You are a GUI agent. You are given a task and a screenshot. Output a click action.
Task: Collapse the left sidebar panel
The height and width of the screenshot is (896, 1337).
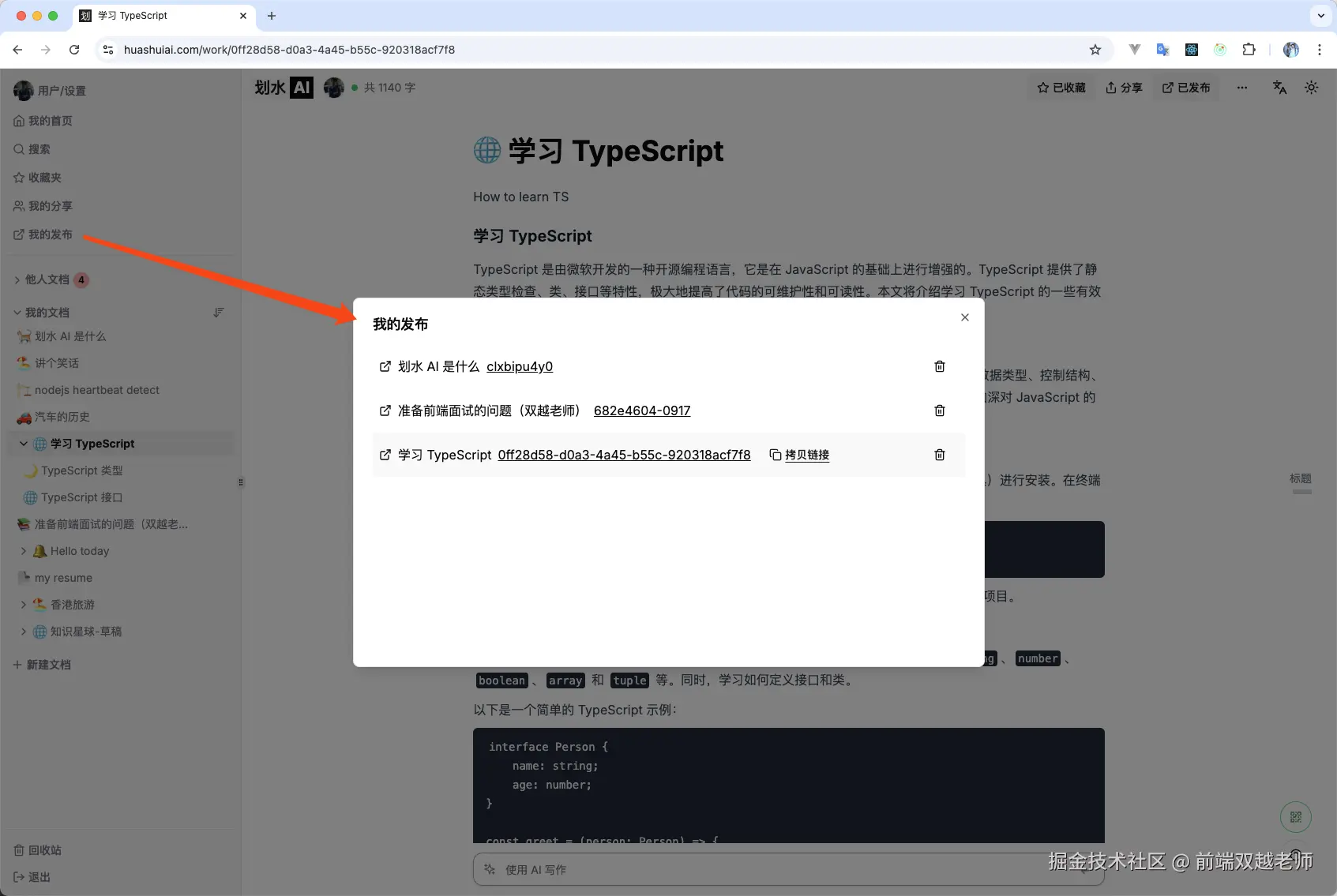pyautogui.click(x=241, y=482)
